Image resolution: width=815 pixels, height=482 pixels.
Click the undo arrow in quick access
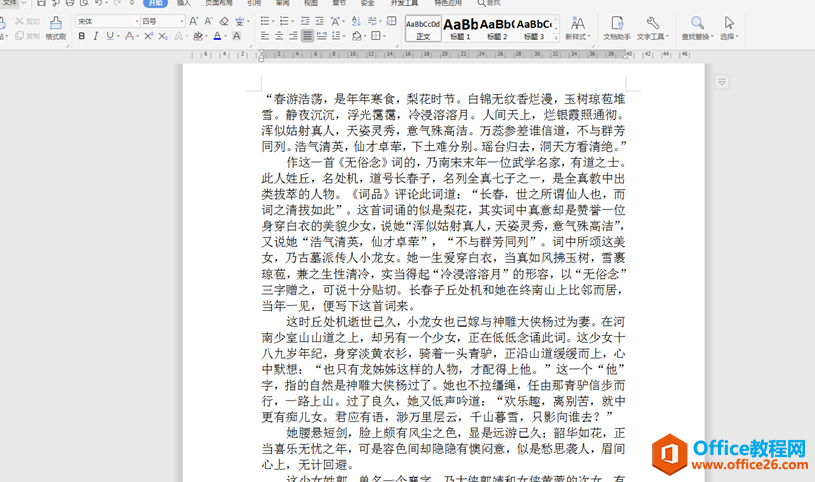coord(99,3)
